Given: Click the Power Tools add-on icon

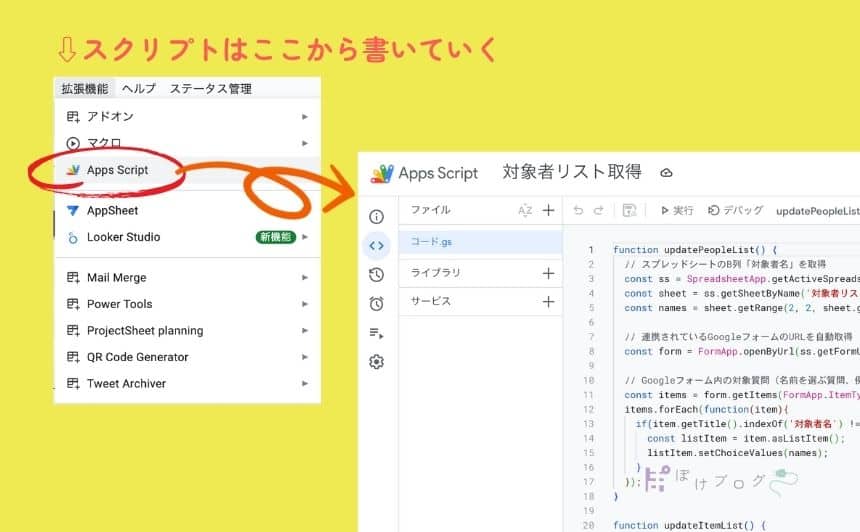Looking at the screenshot, I should click(73, 304).
